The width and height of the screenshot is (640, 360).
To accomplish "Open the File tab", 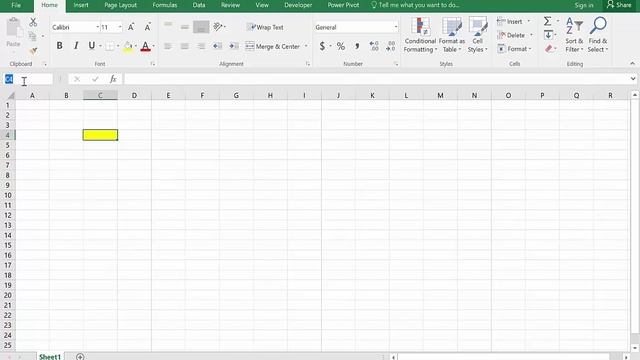I will point(16,5).
